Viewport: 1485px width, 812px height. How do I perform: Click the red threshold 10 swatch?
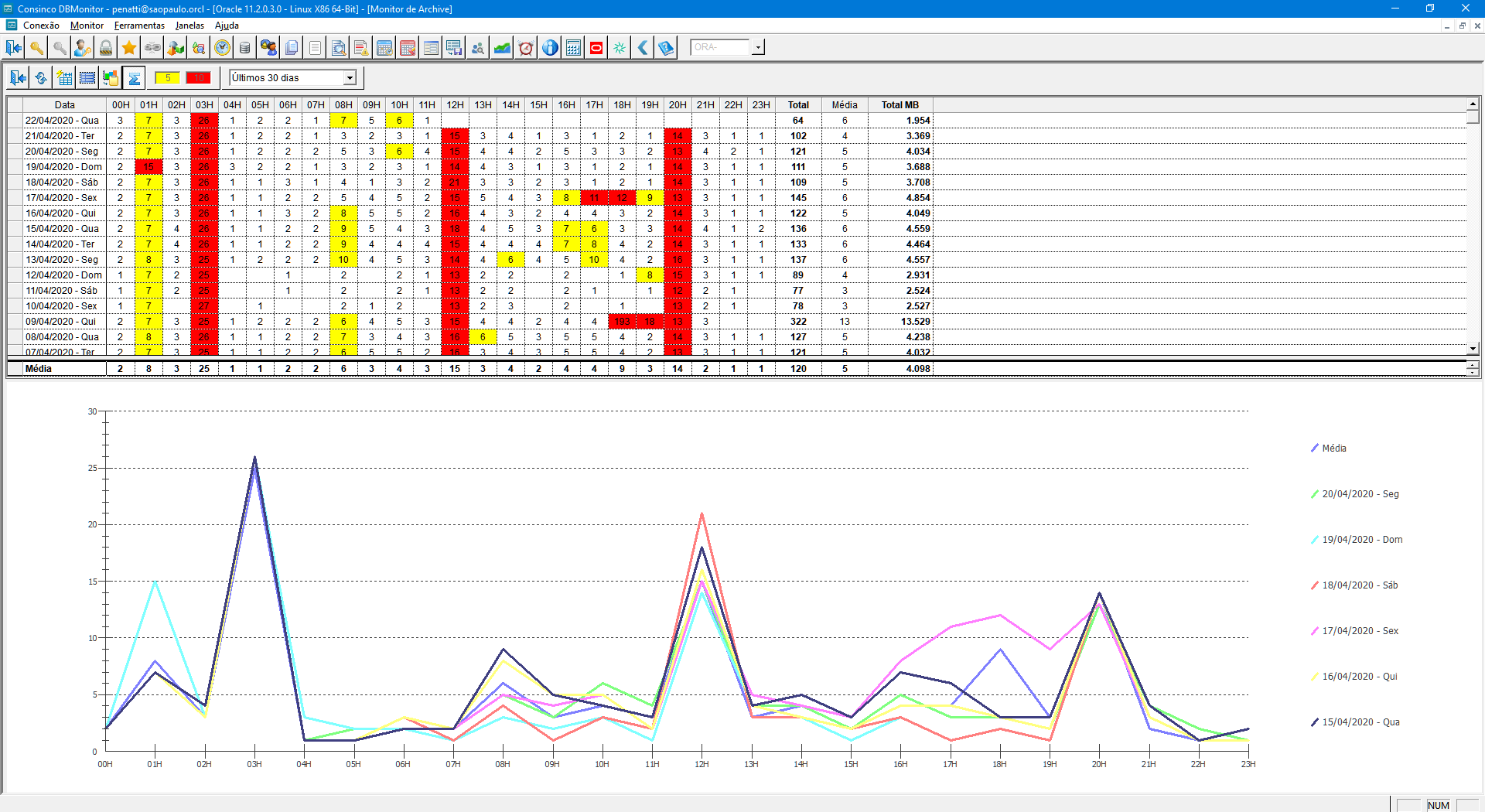(199, 78)
